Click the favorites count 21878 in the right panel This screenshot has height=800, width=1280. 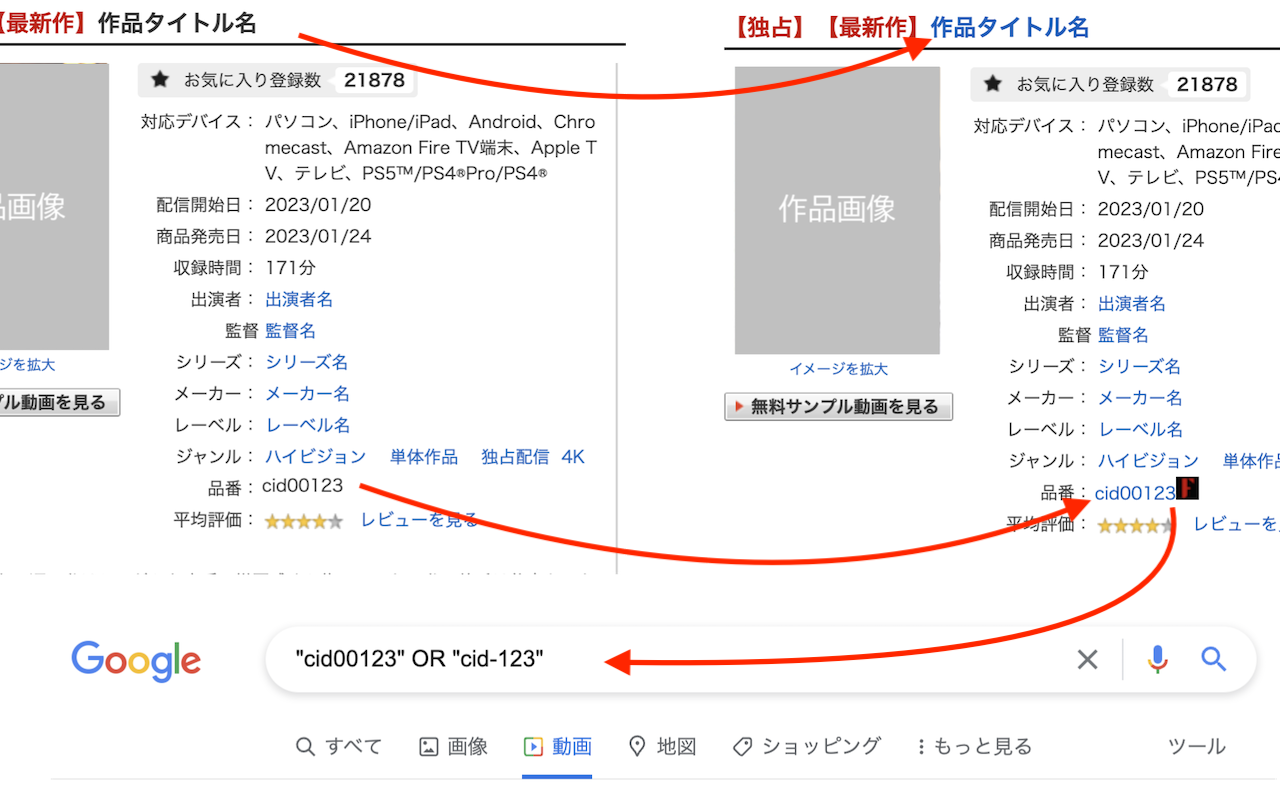coord(1207,84)
